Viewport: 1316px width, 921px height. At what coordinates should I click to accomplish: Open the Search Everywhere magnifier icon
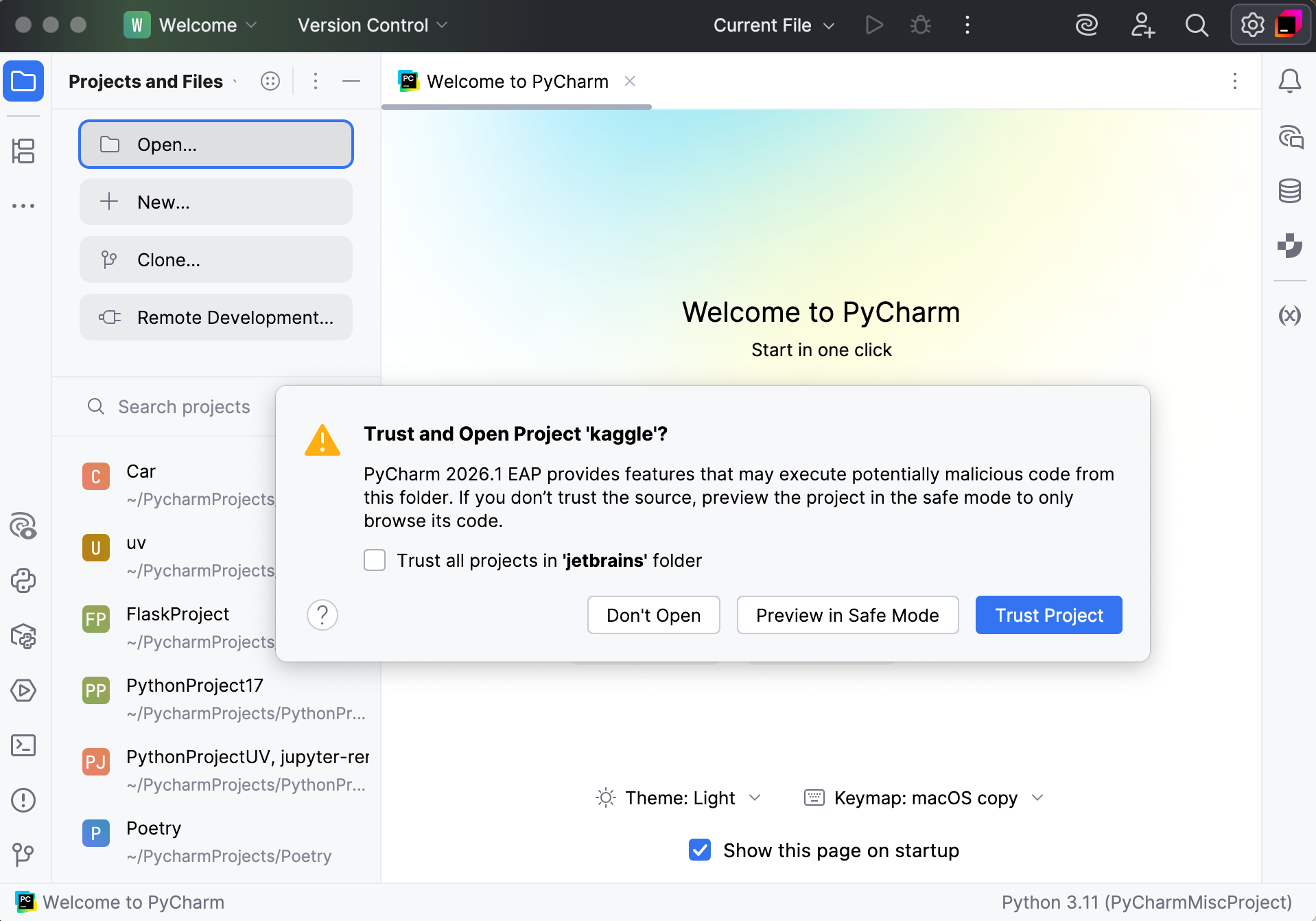[1197, 25]
